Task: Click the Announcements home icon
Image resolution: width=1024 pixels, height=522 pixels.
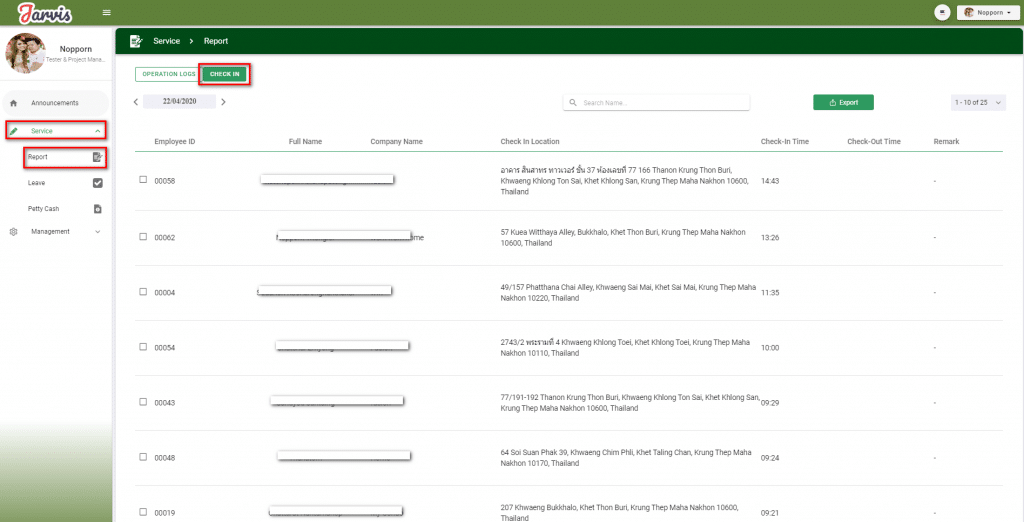Action: coord(14,103)
